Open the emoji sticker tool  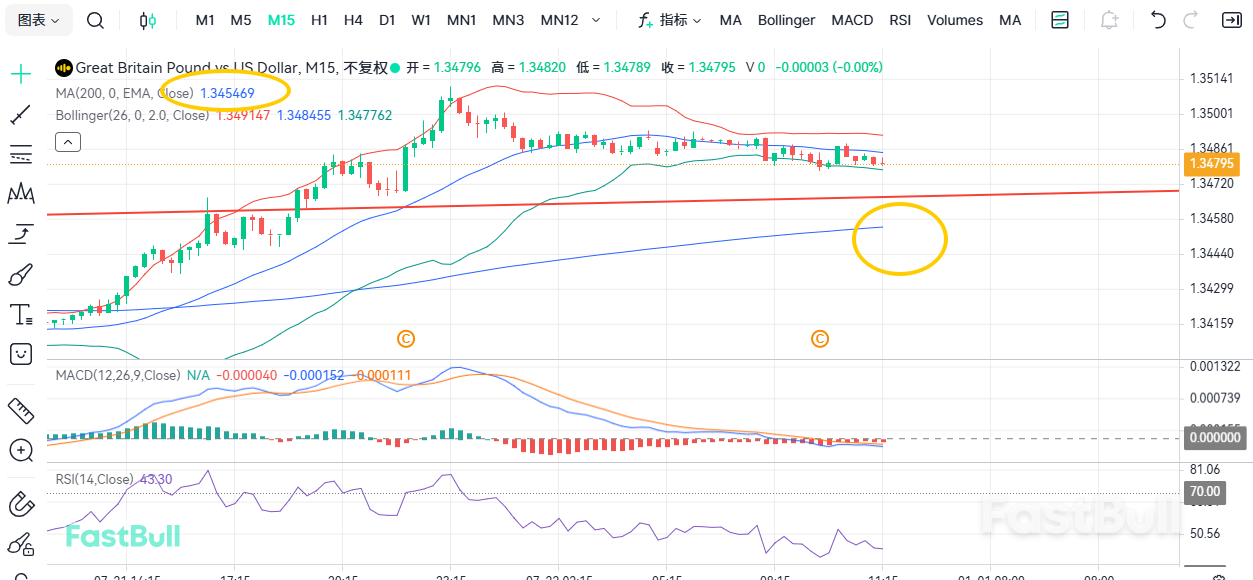point(21,353)
